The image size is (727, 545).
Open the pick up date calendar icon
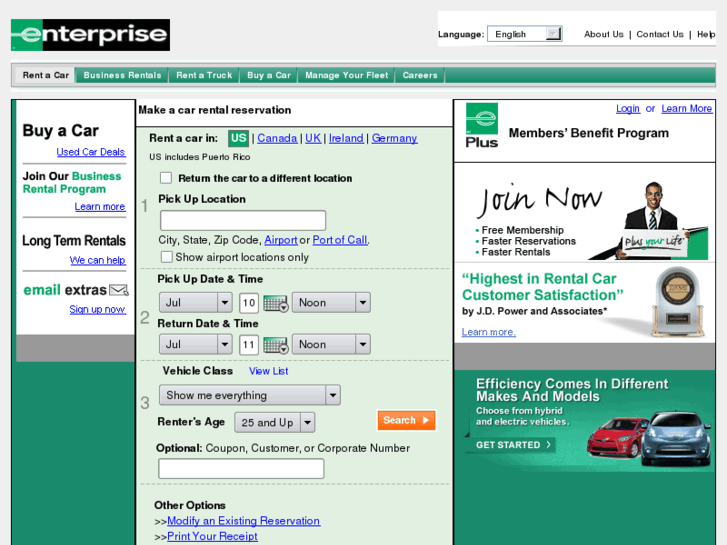click(x=276, y=303)
